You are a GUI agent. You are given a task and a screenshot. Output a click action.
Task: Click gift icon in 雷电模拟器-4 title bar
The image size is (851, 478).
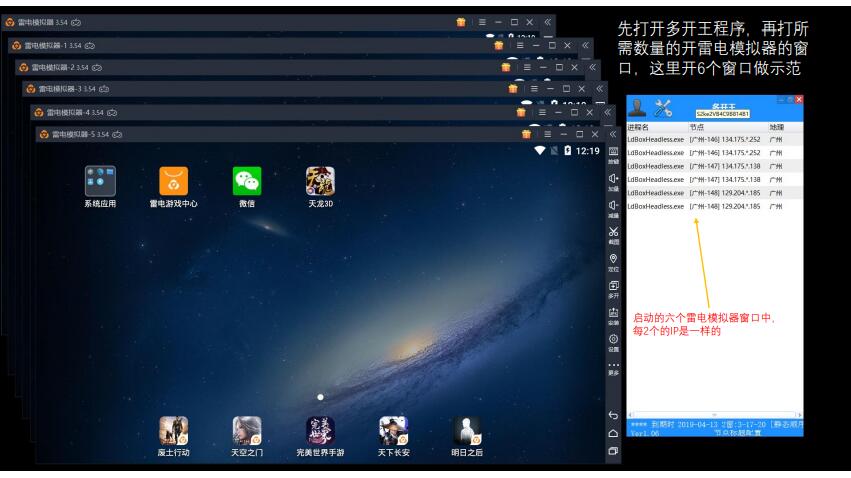521,112
